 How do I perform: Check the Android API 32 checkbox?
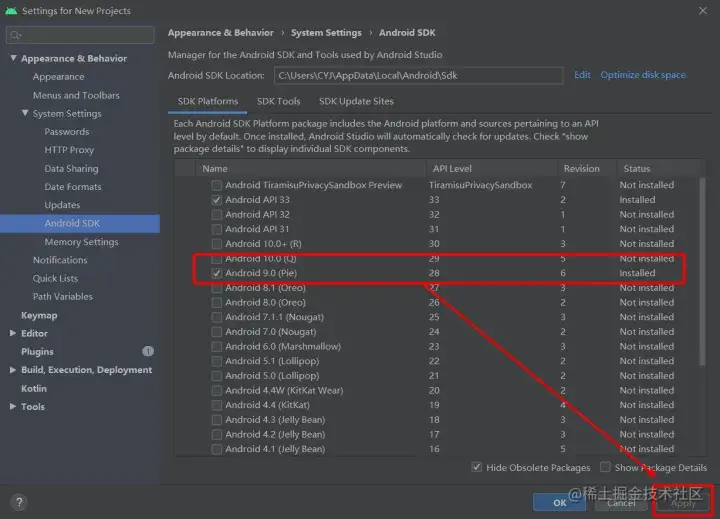pos(217,214)
